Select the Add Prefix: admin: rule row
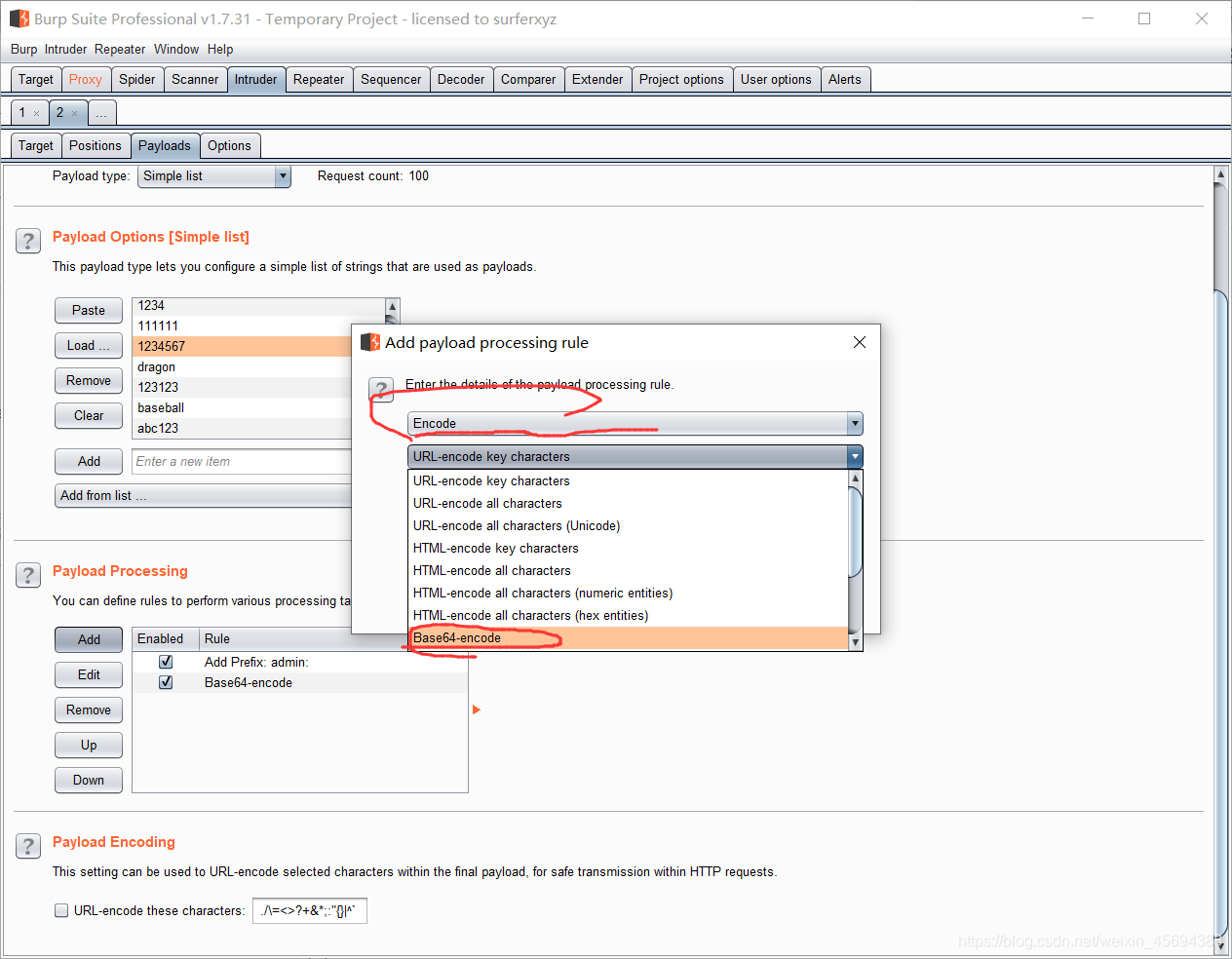Screen dimensions: 1232x959 (x=300, y=662)
